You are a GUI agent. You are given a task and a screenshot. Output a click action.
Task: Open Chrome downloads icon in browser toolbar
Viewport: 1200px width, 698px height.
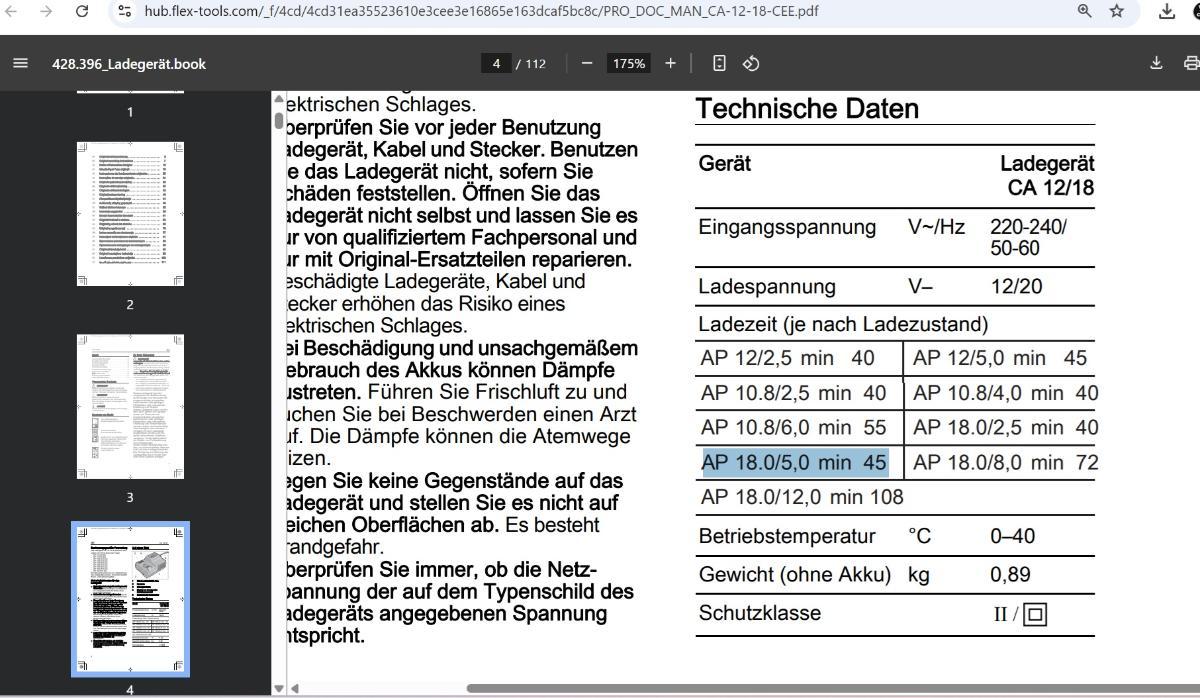[1166, 11]
